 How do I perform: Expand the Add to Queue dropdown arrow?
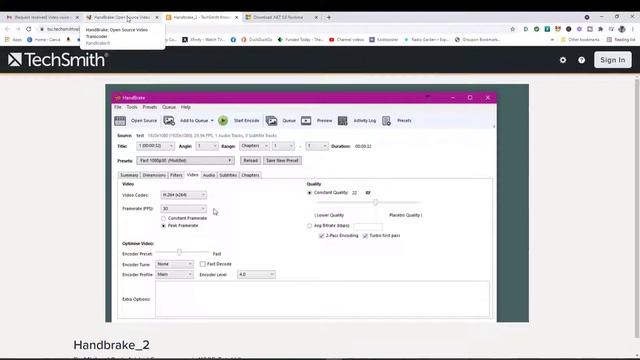pos(212,121)
